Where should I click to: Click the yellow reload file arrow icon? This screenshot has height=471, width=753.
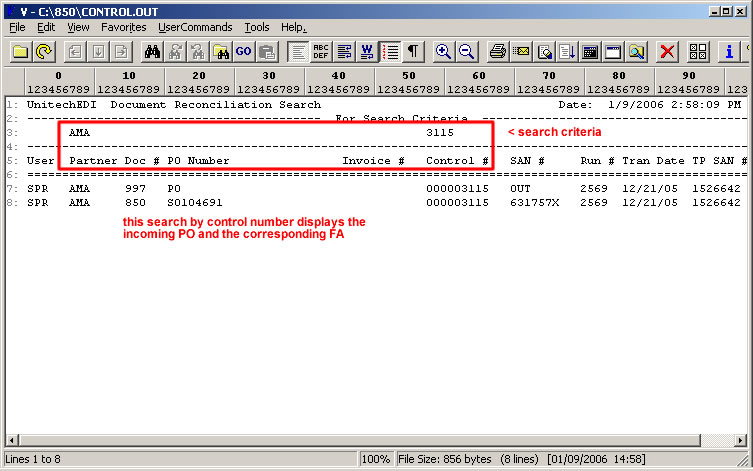tap(44, 51)
